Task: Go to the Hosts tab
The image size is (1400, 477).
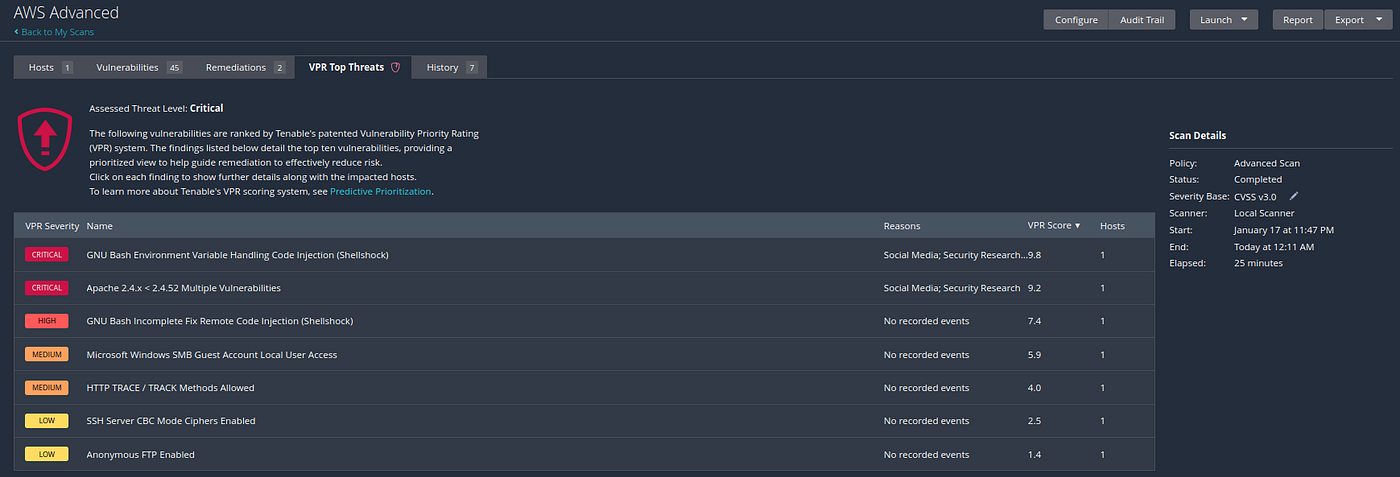Action: point(48,67)
